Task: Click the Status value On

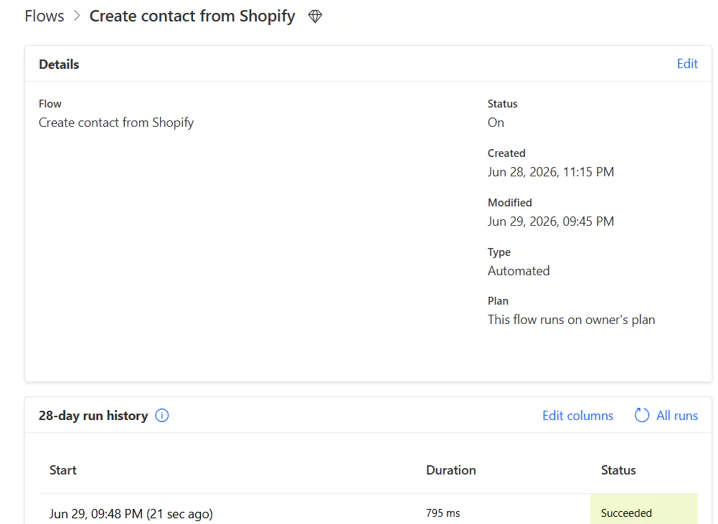Action: click(x=496, y=123)
